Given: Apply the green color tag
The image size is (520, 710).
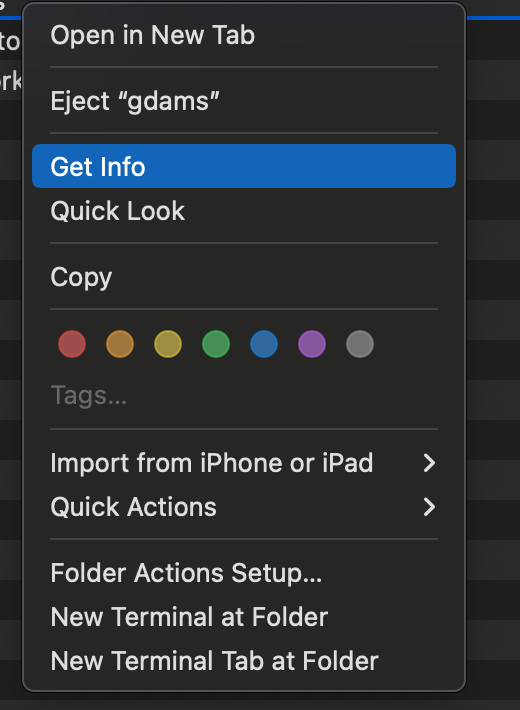Looking at the screenshot, I should point(216,344).
